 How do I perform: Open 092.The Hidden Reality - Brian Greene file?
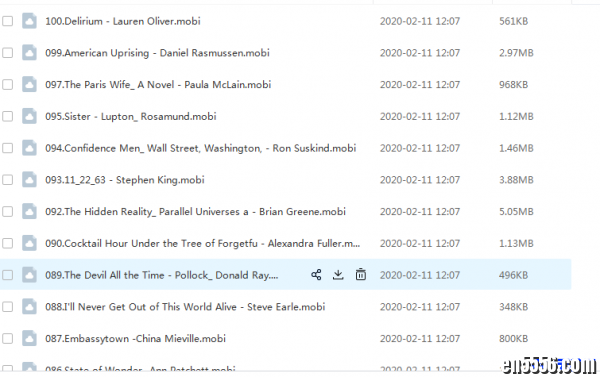pos(196,212)
